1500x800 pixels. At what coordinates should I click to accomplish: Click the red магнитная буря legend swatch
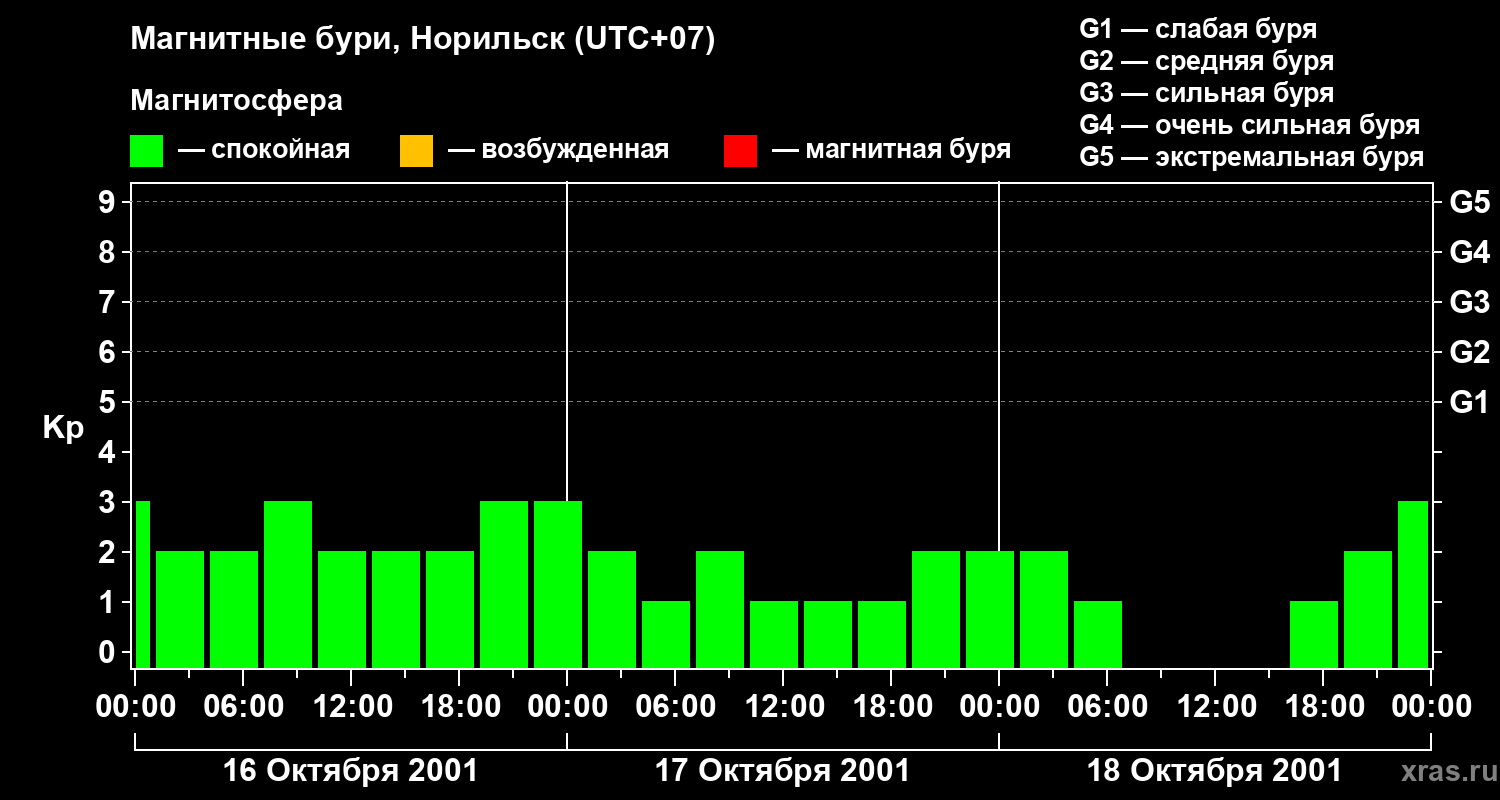pos(740,151)
